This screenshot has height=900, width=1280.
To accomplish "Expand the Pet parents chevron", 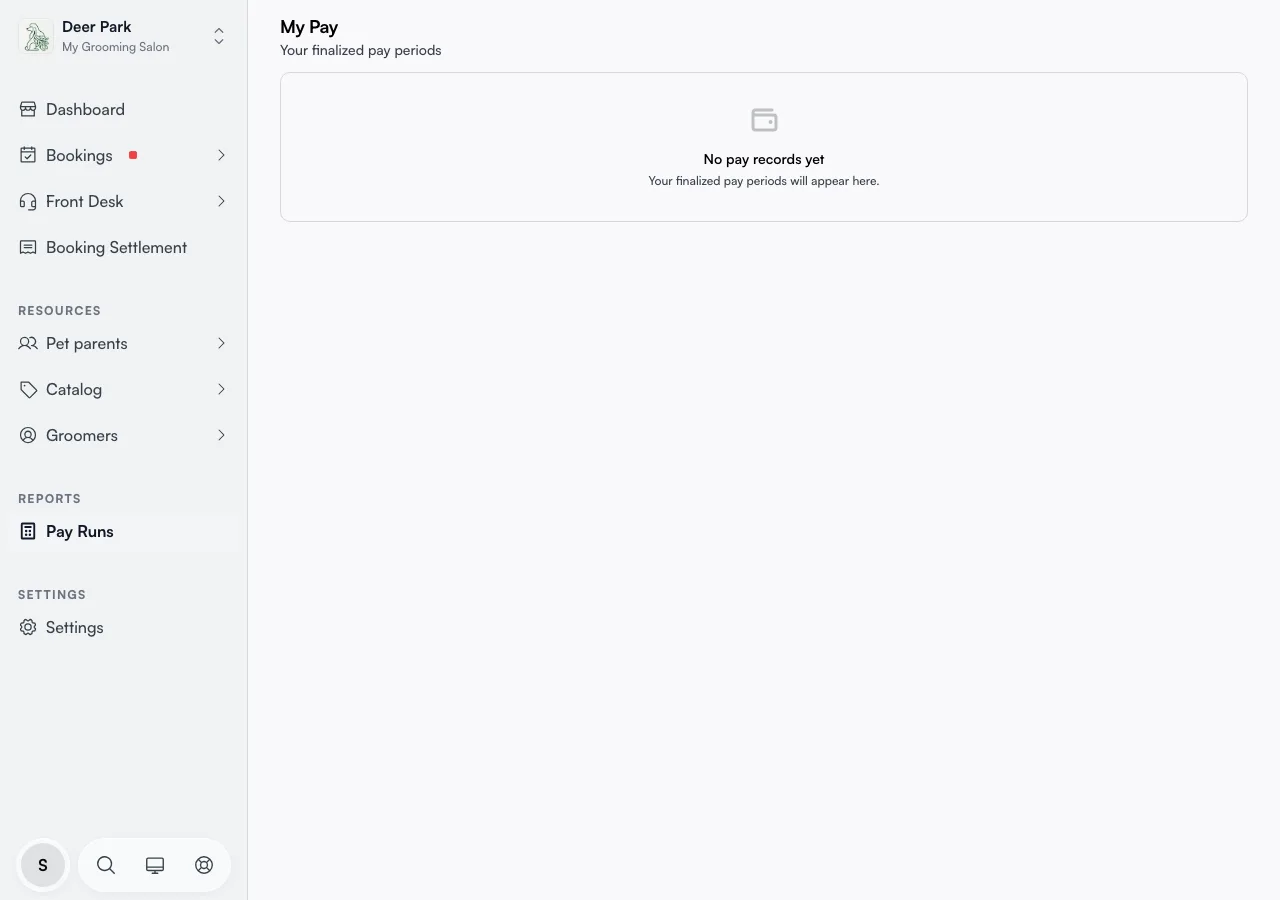I will pyautogui.click(x=221, y=343).
